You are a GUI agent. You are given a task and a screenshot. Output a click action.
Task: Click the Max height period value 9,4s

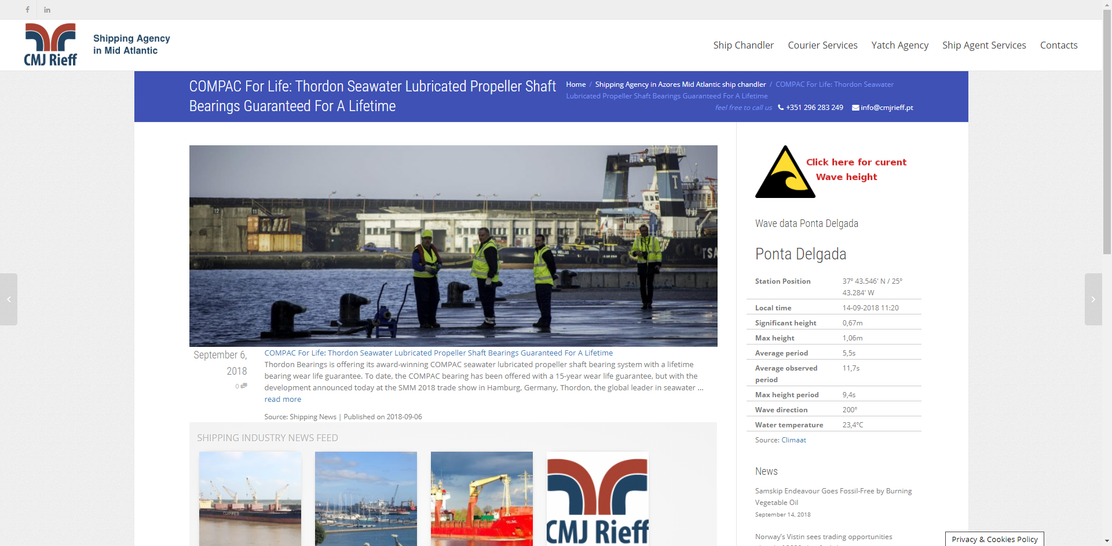(x=849, y=395)
